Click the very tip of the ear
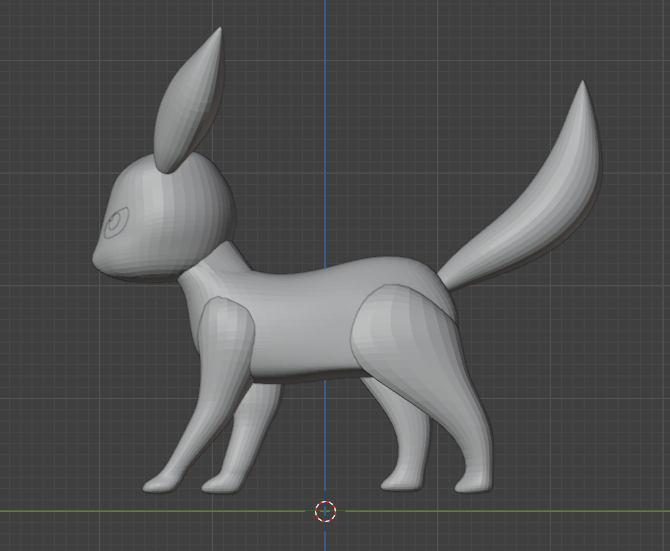 218,31
